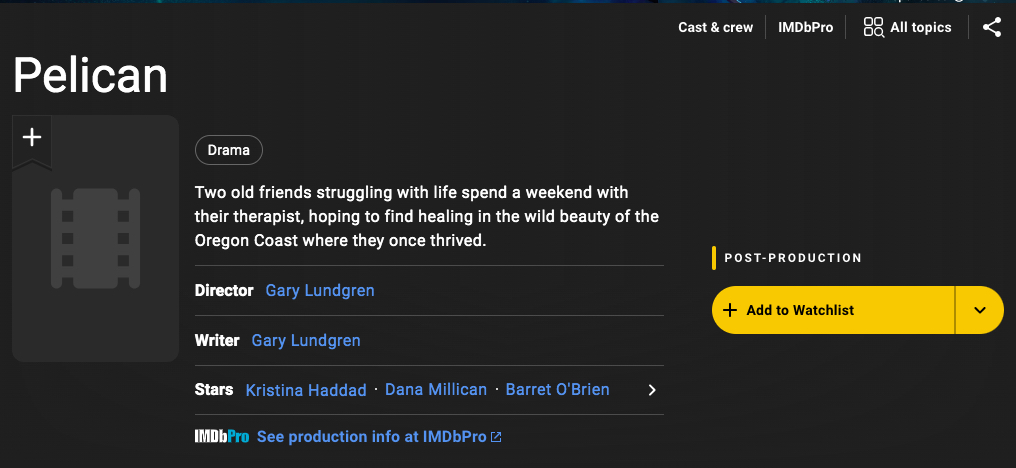Click See production info at IMDbPro
This screenshot has height=468, width=1016.
click(371, 437)
